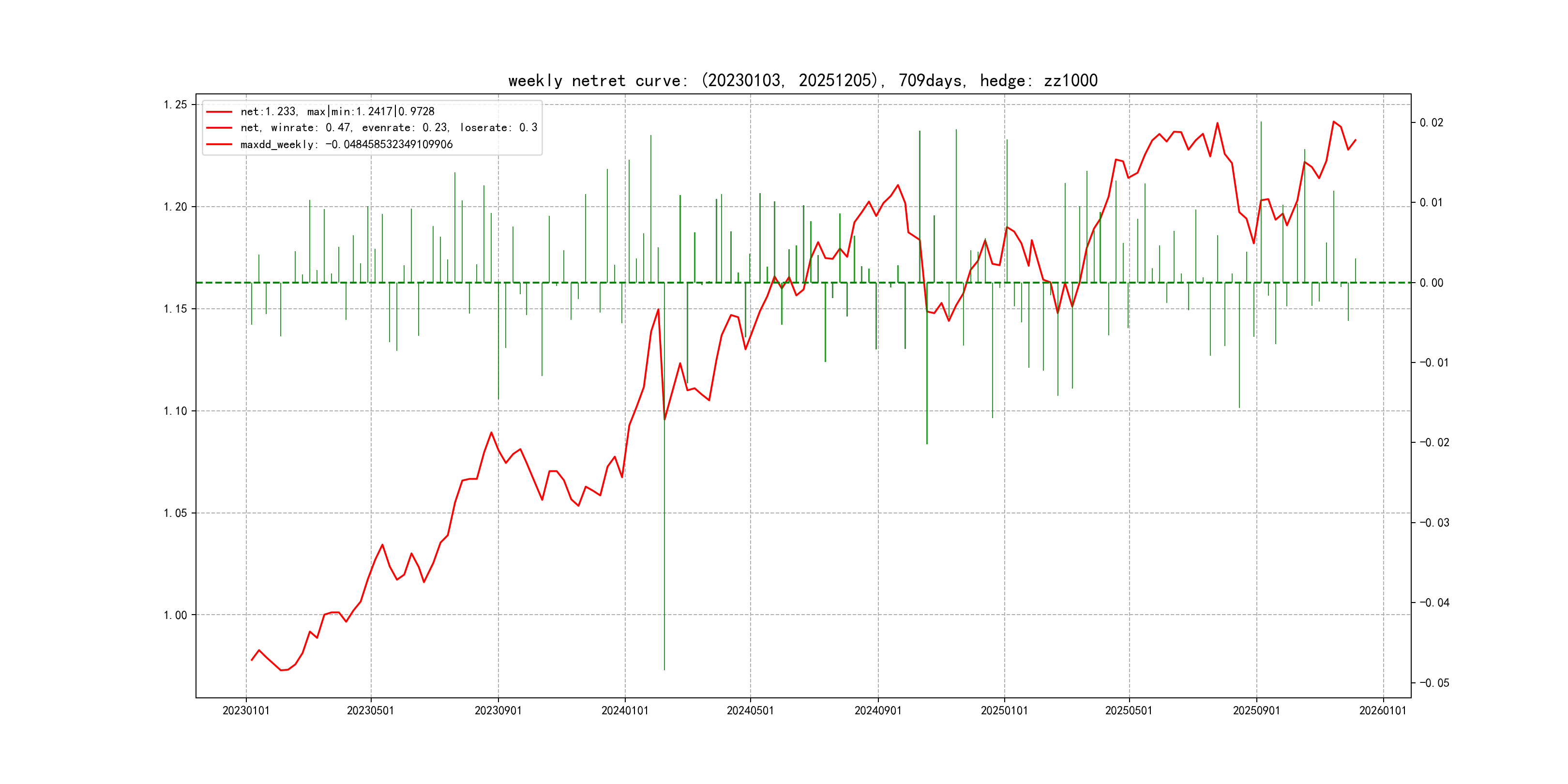This screenshot has height=784, width=1568.
Task: Click the 20230501 x-axis label
Action: 370,710
